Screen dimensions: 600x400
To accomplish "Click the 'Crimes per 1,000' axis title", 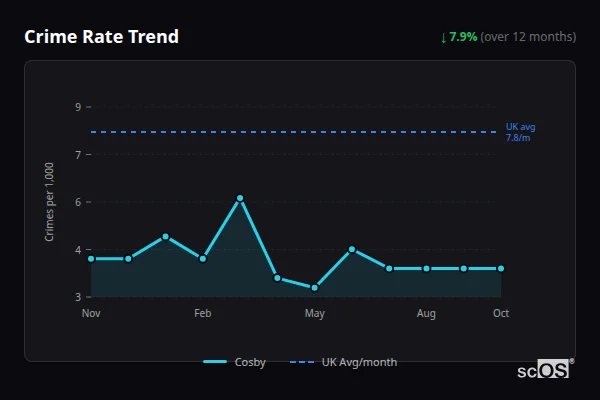I will click(x=49, y=202).
